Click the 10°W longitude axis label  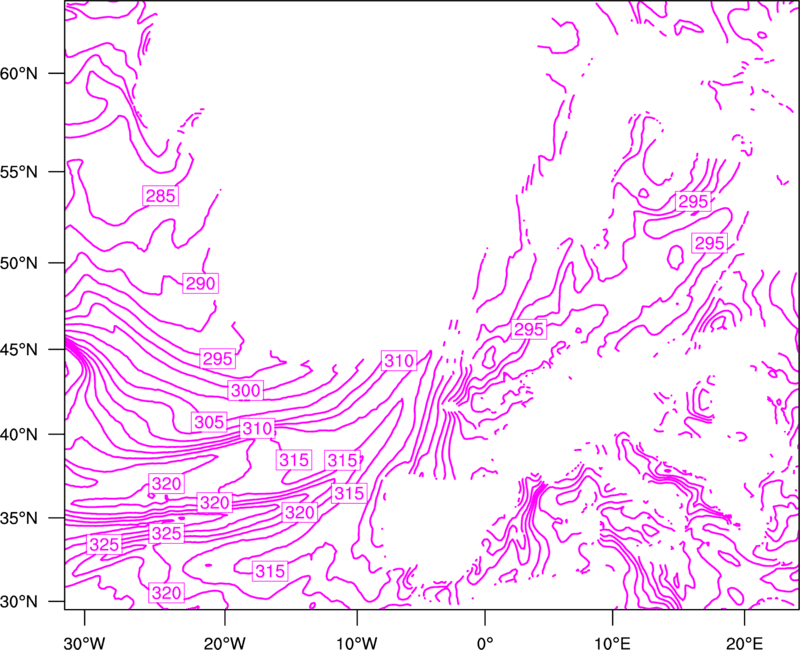pos(357,643)
